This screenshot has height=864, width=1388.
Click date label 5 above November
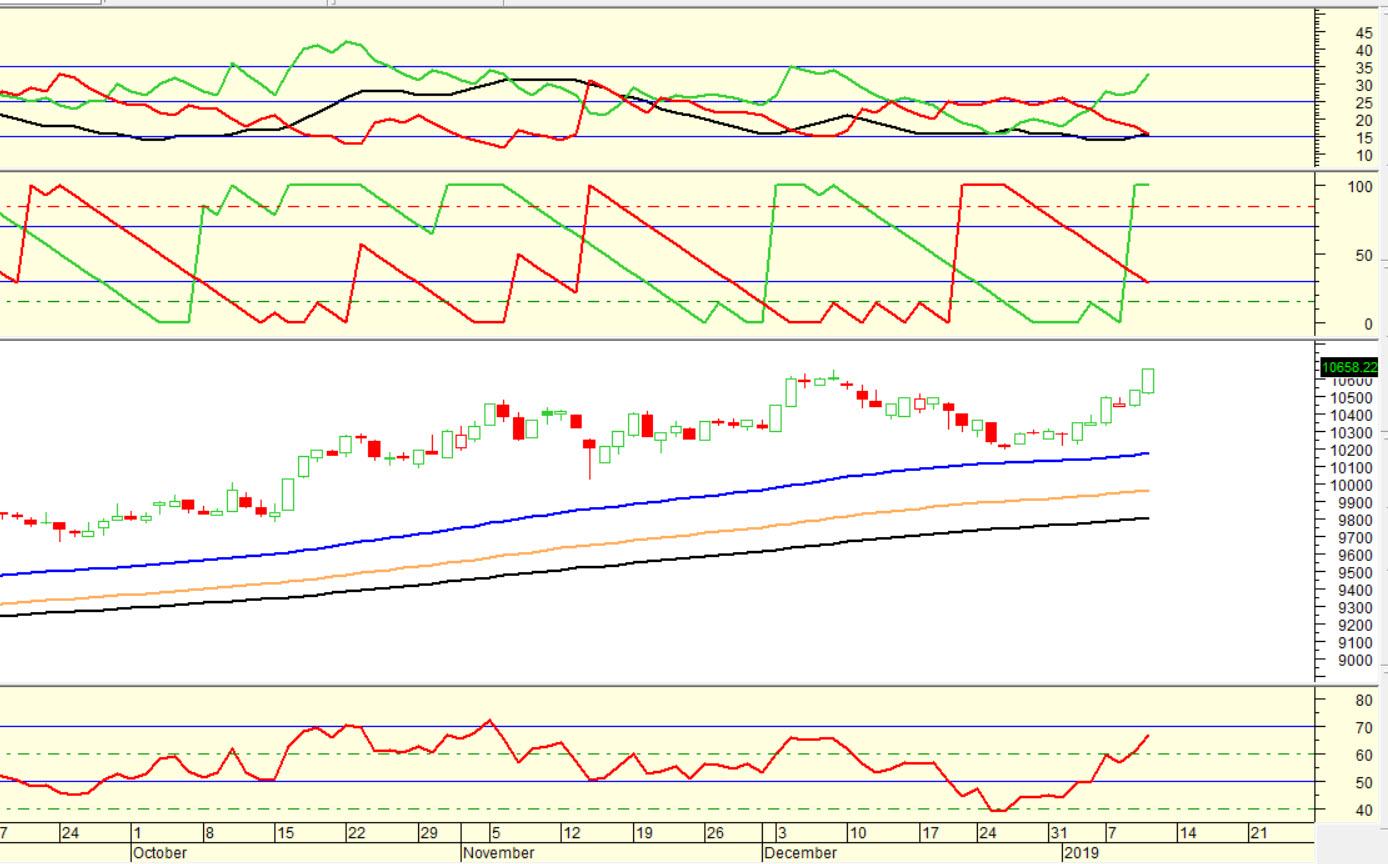coord(496,833)
